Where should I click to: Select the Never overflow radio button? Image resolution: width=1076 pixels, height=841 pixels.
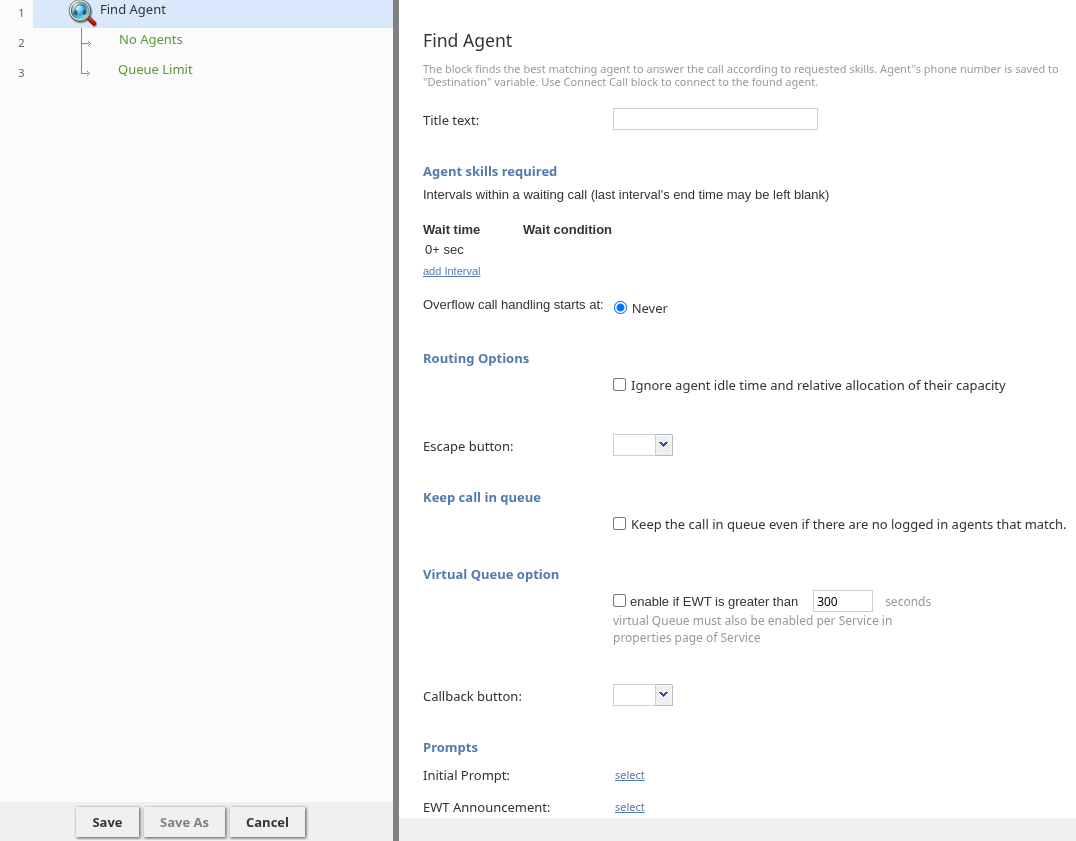point(620,308)
